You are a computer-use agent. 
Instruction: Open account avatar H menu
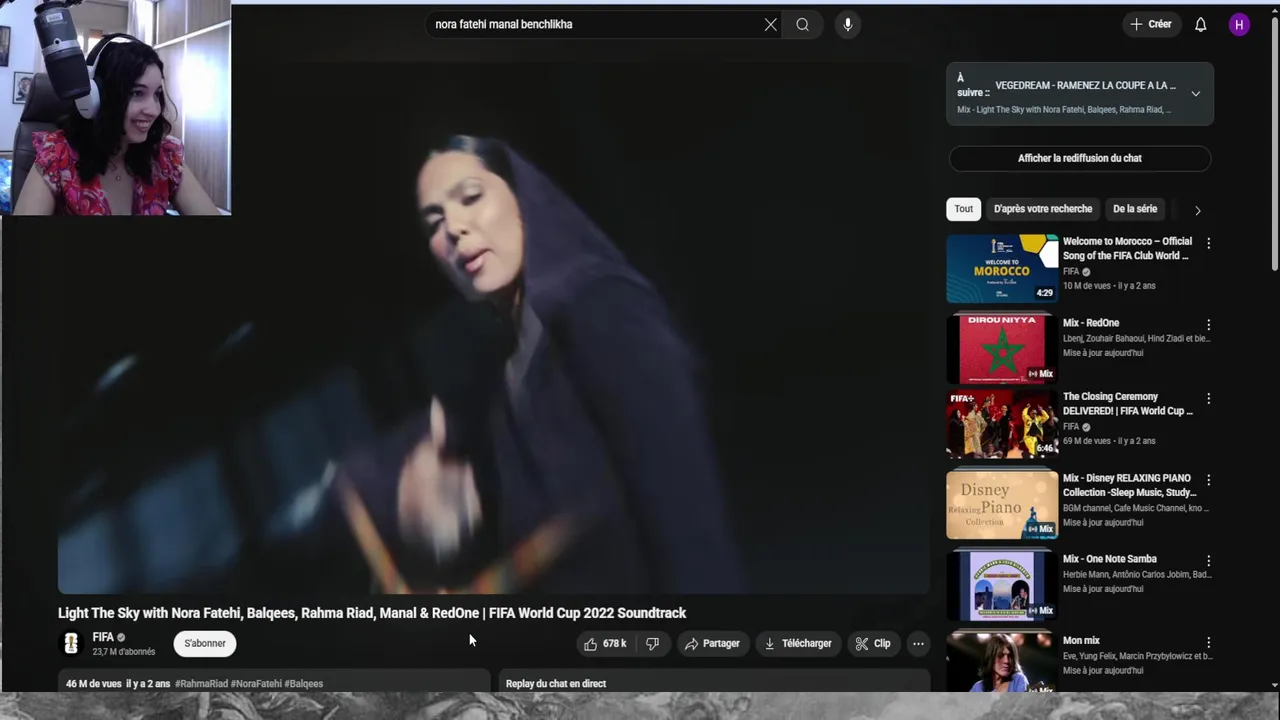click(1239, 24)
